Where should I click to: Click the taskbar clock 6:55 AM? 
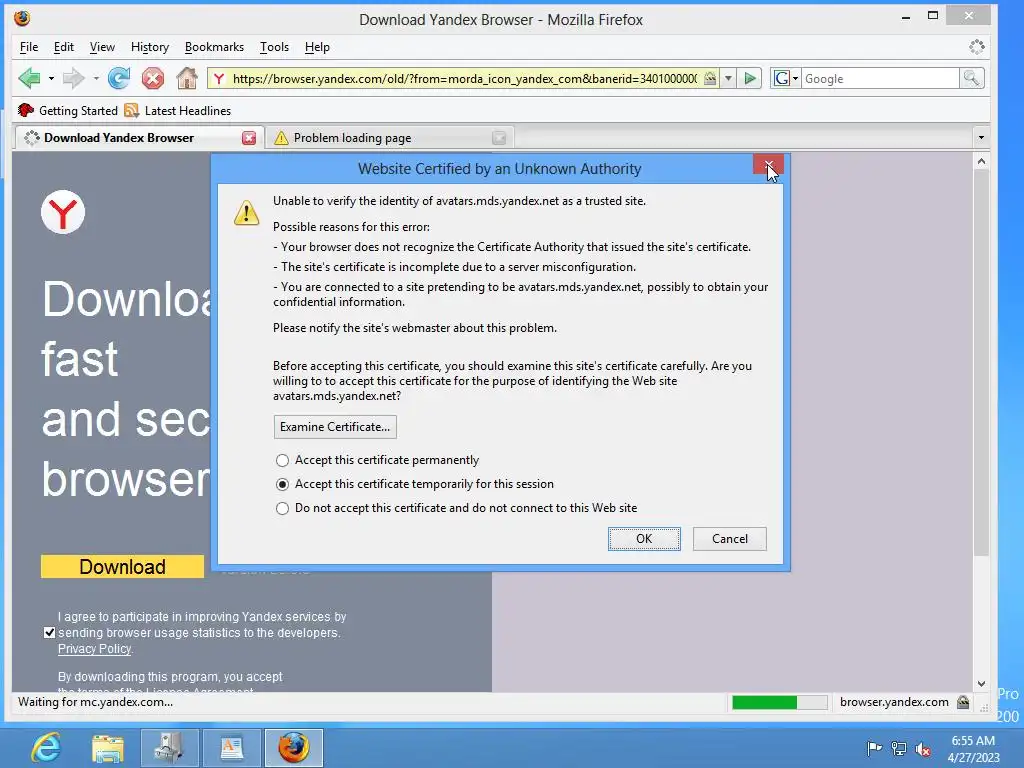[972, 741]
